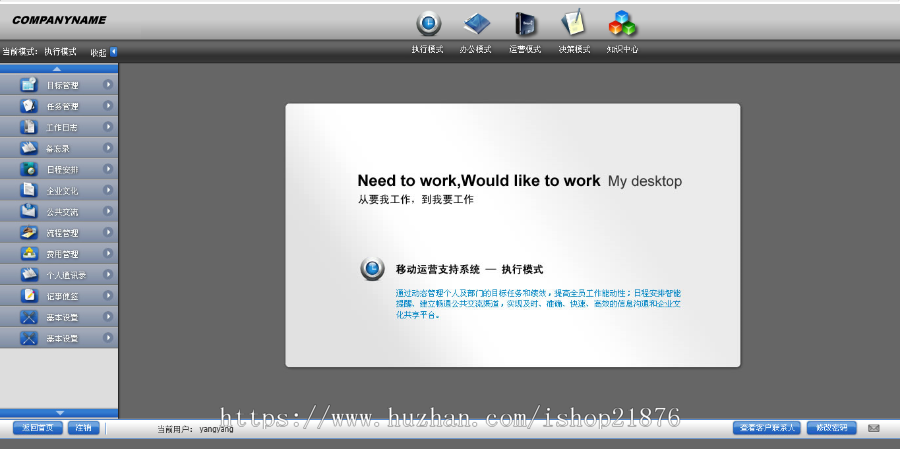Switch to 执行模式 text tab
This screenshot has height=449, width=900.
tap(428, 49)
